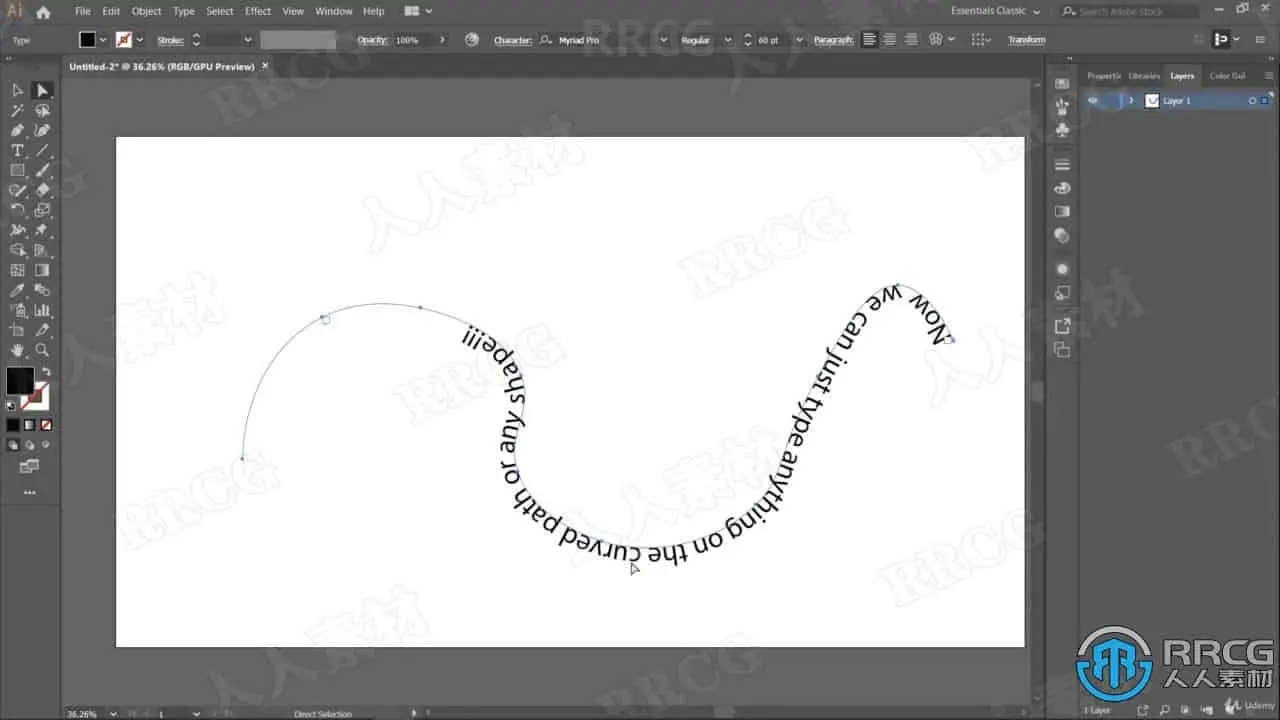Select the Selection tool (black arrow)
This screenshot has width=1280, height=720.
pyautogui.click(x=18, y=91)
